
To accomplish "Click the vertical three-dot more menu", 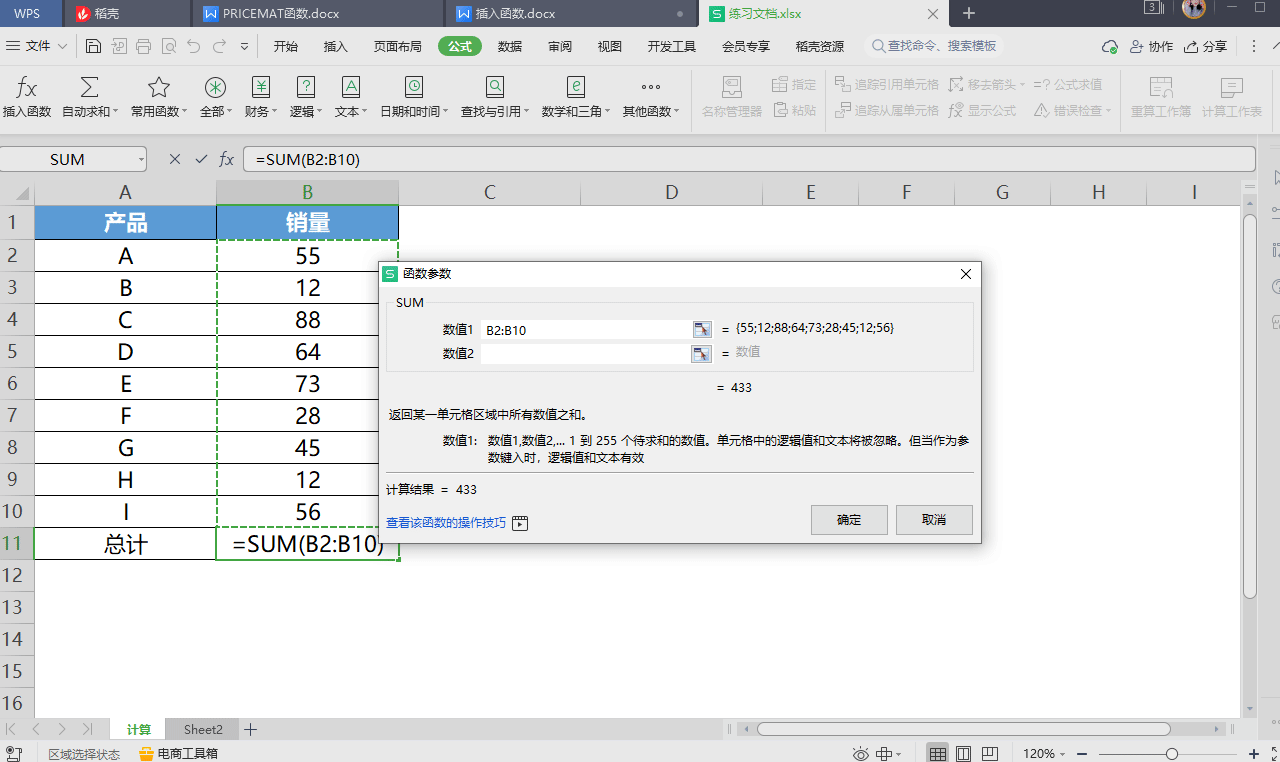I will click(1254, 47).
